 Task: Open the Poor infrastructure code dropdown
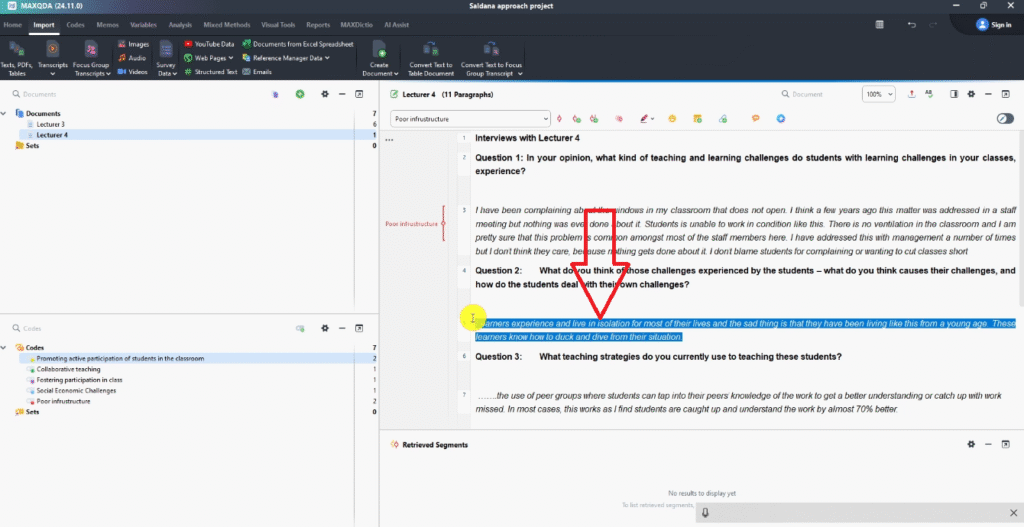pos(544,118)
